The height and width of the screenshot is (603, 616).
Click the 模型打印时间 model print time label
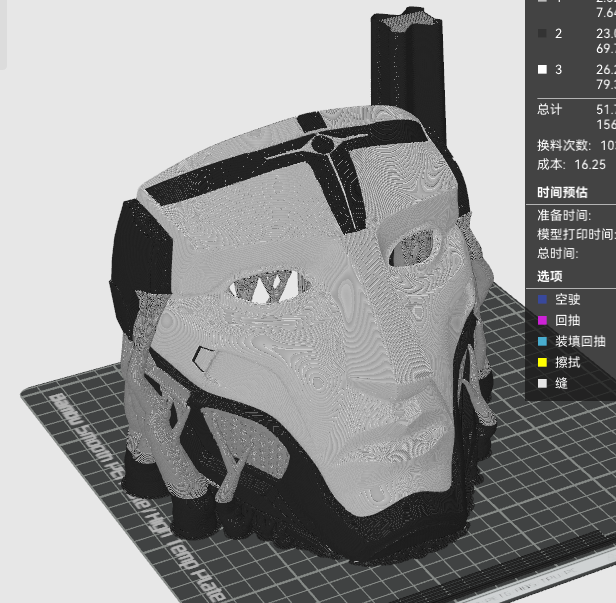(x=576, y=234)
